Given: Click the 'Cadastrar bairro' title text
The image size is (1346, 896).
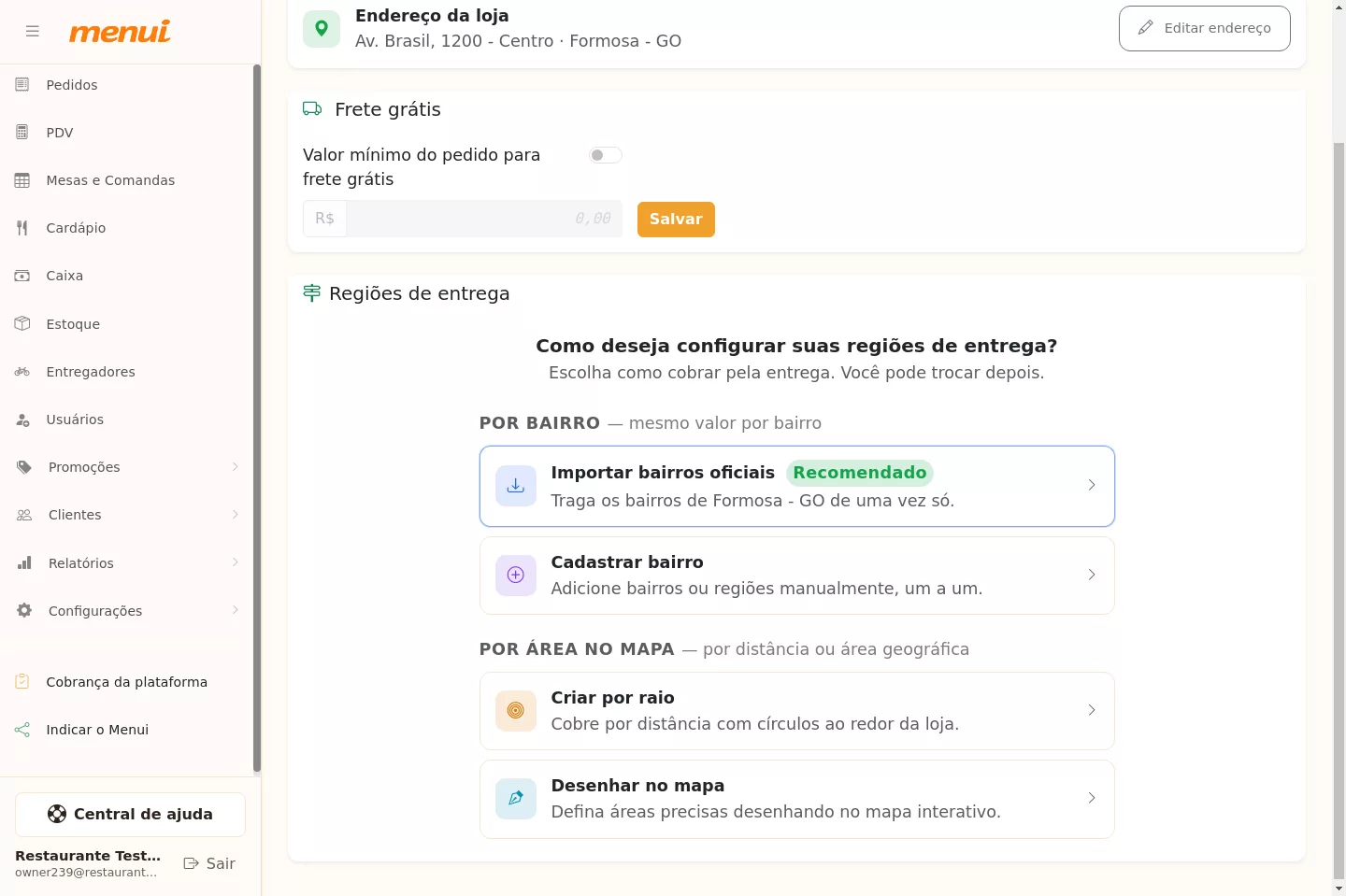Looking at the screenshot, I should [627, 562].
